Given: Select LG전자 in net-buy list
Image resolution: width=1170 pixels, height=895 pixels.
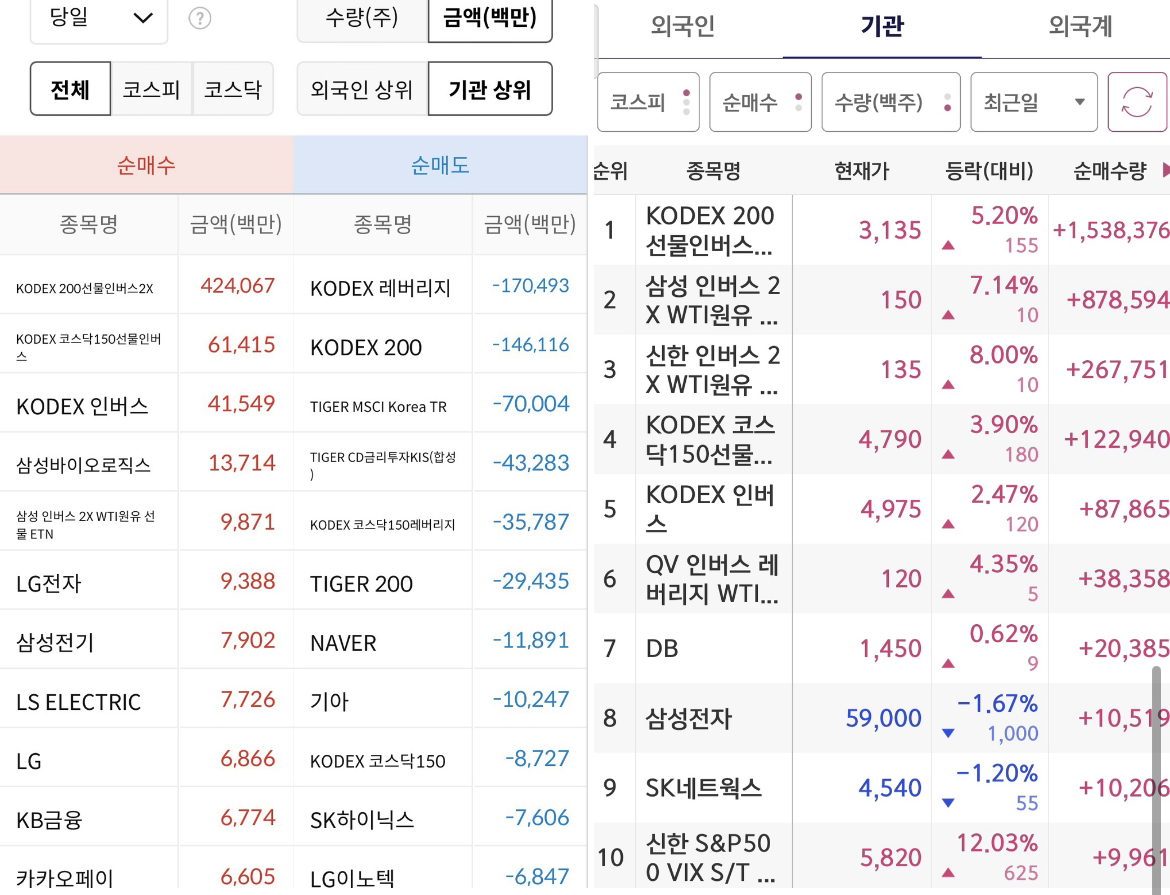Looking at the screenshot, I should click(49, 583).
